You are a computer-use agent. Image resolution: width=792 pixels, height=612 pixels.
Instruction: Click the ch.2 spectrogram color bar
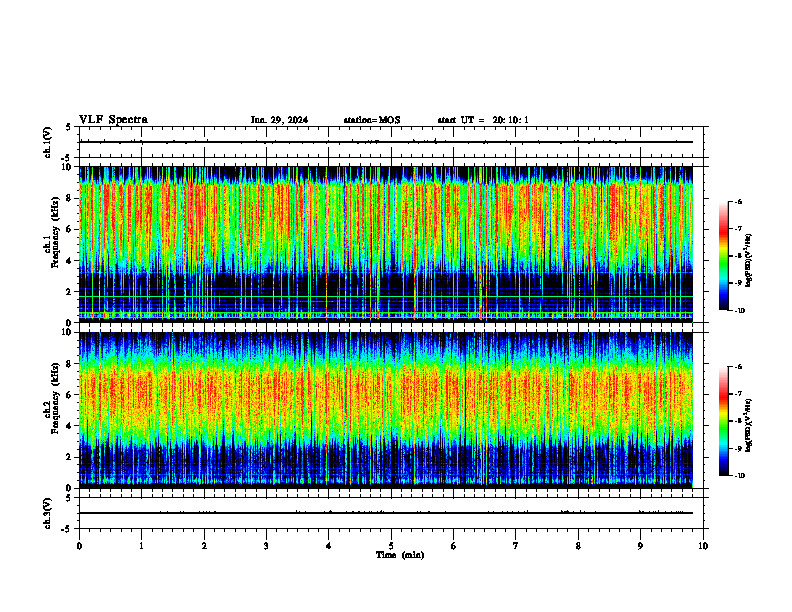(723, 421)
